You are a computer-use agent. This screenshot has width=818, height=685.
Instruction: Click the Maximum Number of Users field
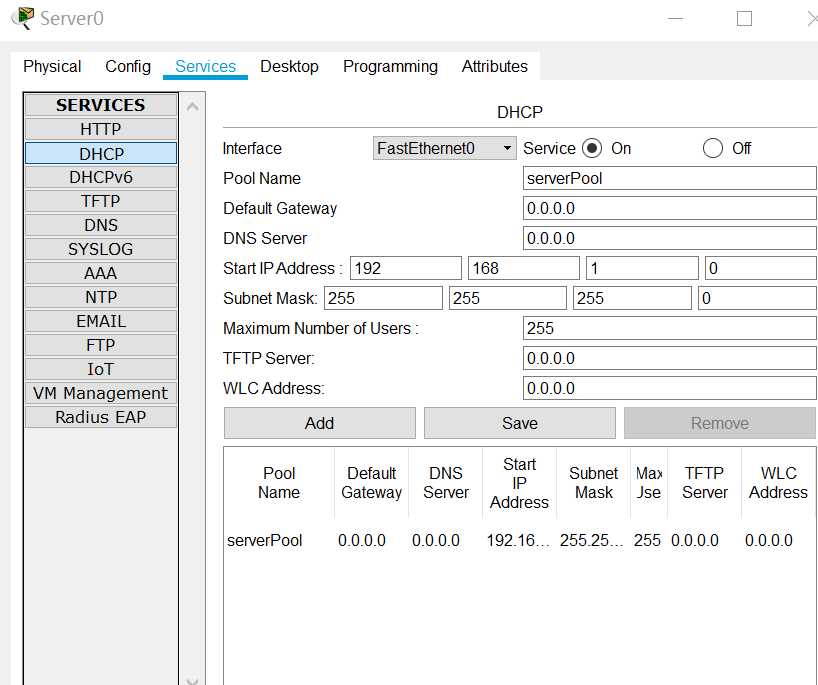click(x=670, y=328)
